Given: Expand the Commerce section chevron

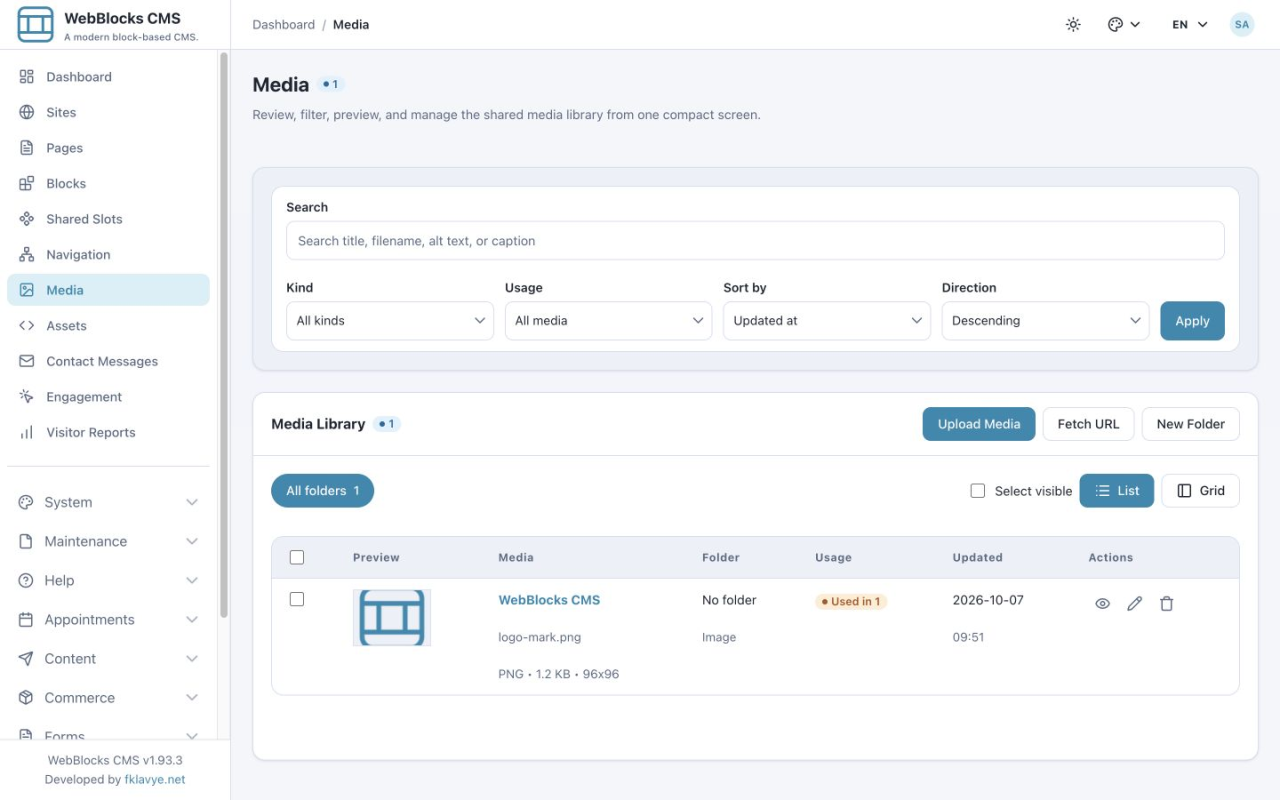Looking at the screenshot, I should pyautogui.click(x=192, y=697).
